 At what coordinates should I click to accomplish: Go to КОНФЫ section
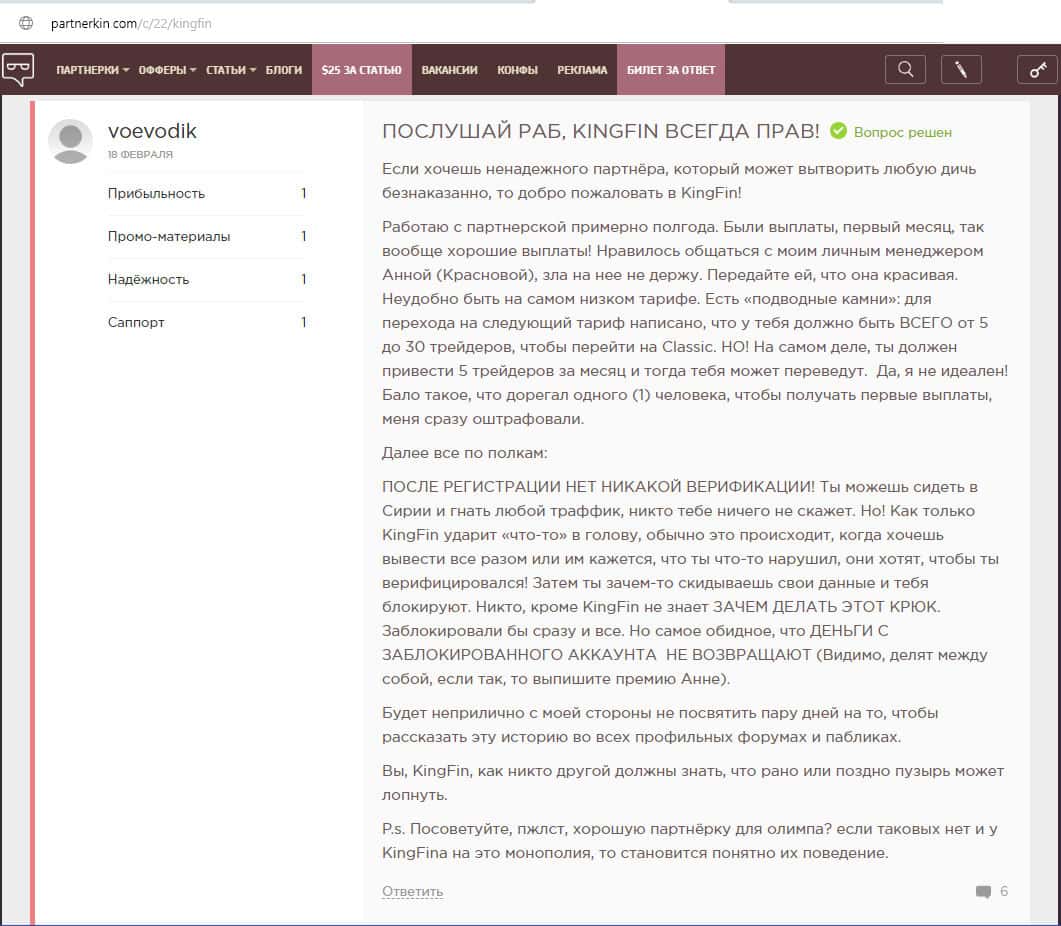(x=517, y=70)
